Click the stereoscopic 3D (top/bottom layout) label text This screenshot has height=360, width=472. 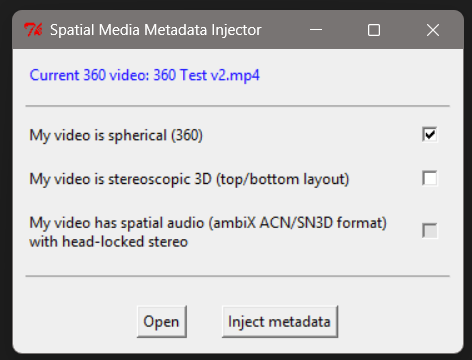point(189,179)
